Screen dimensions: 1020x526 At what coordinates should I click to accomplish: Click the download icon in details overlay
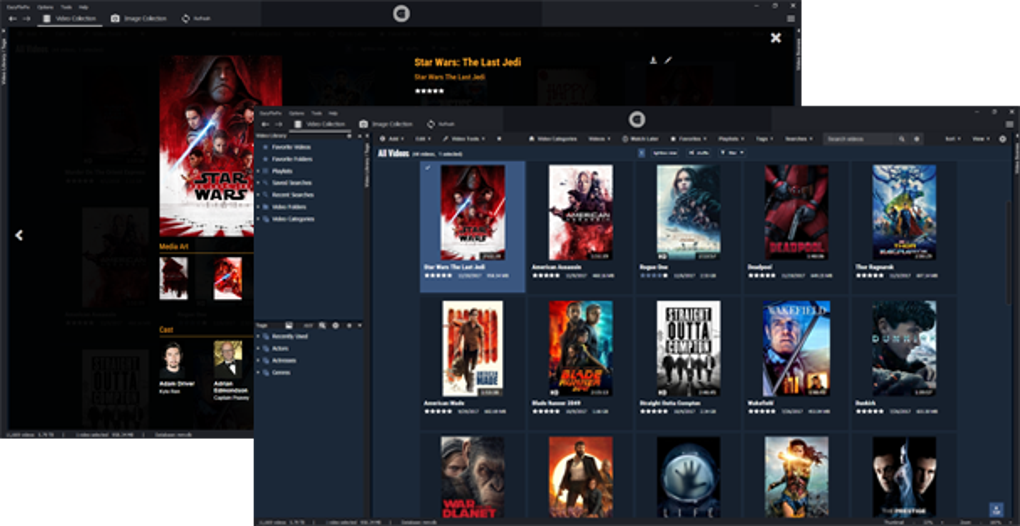653,60
